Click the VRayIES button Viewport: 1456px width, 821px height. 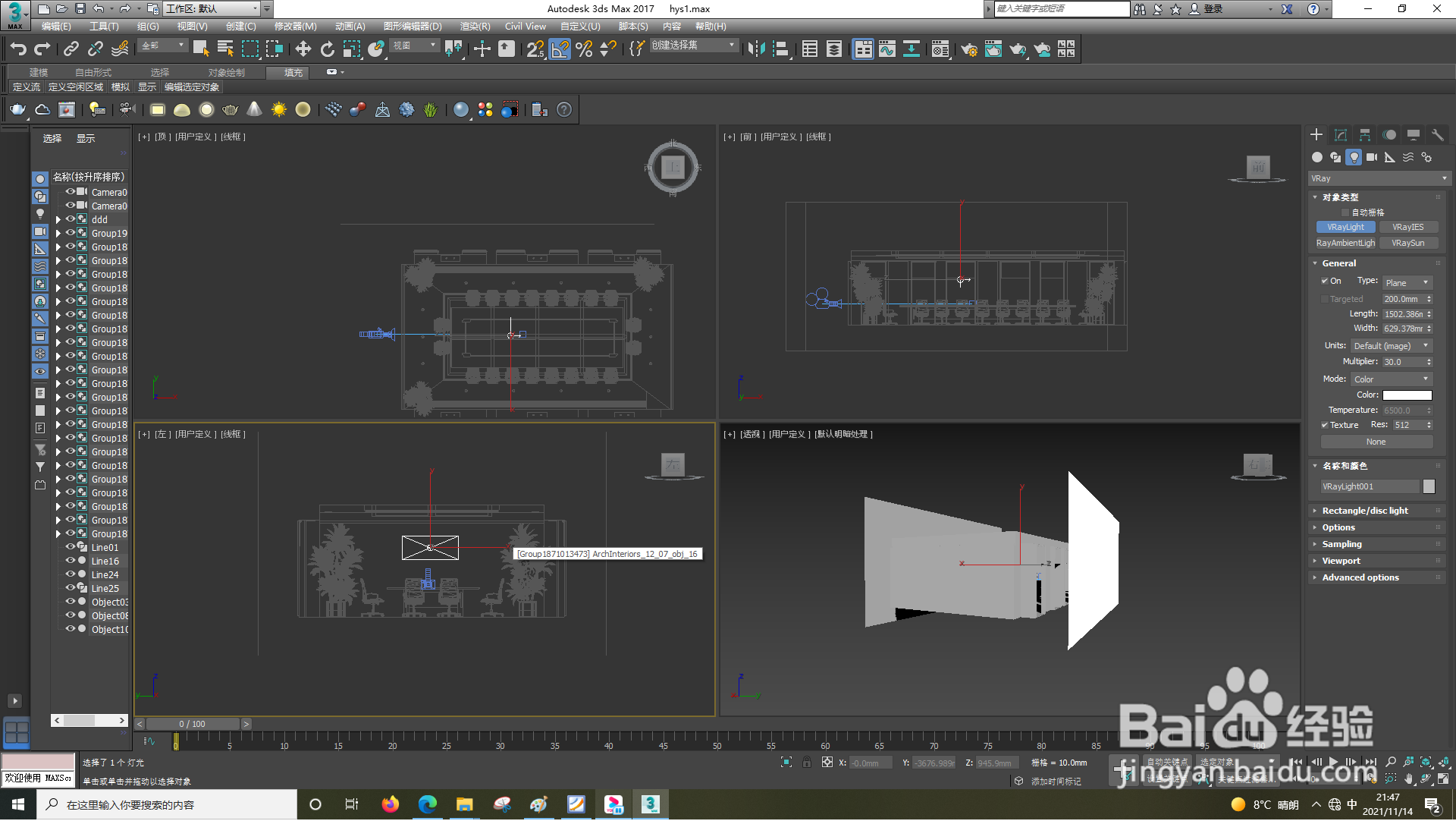click(1407, 227)
